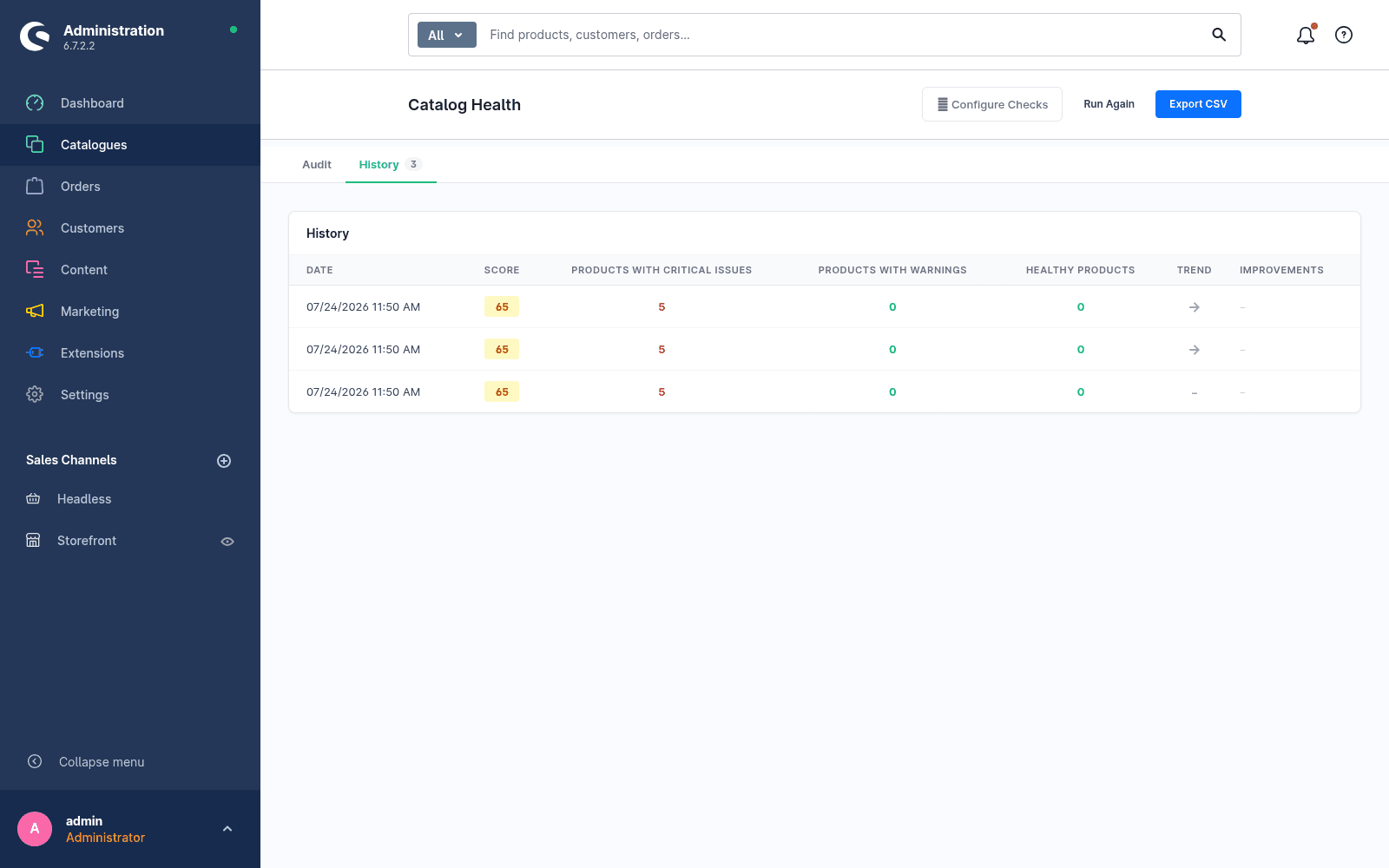Click Products With Critical Issues header
Viewport: 1389px width, 868px height.
(662, 270)
